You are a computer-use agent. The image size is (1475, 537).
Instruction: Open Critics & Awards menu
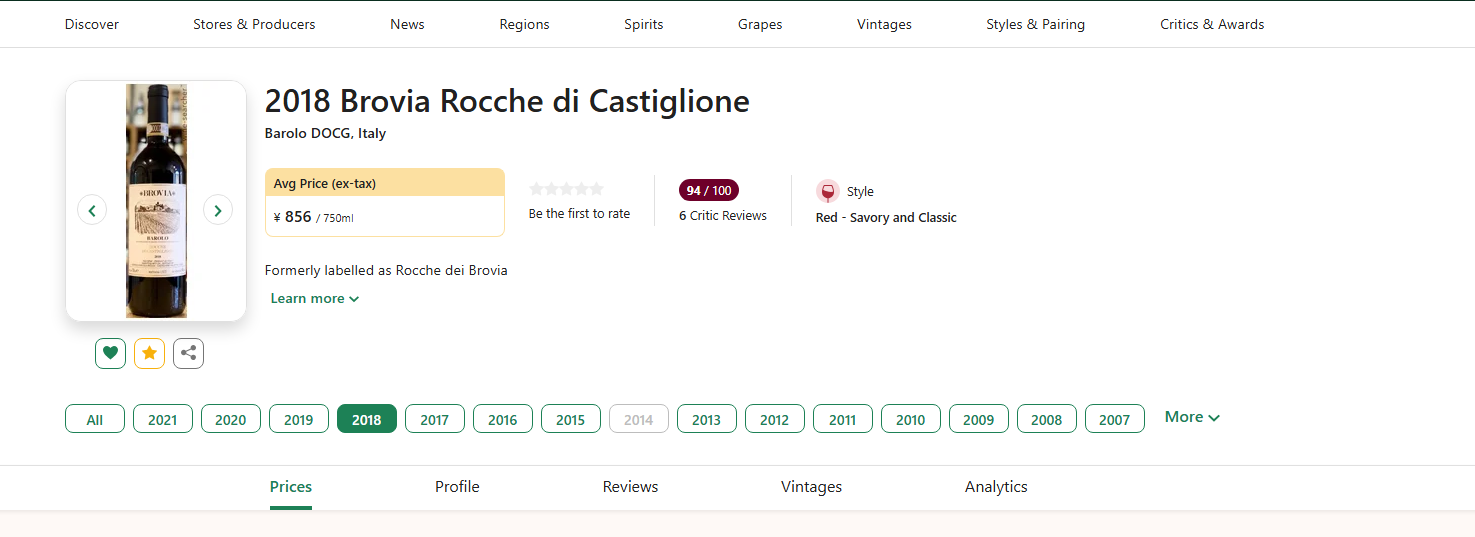(x=1212, y=24)
